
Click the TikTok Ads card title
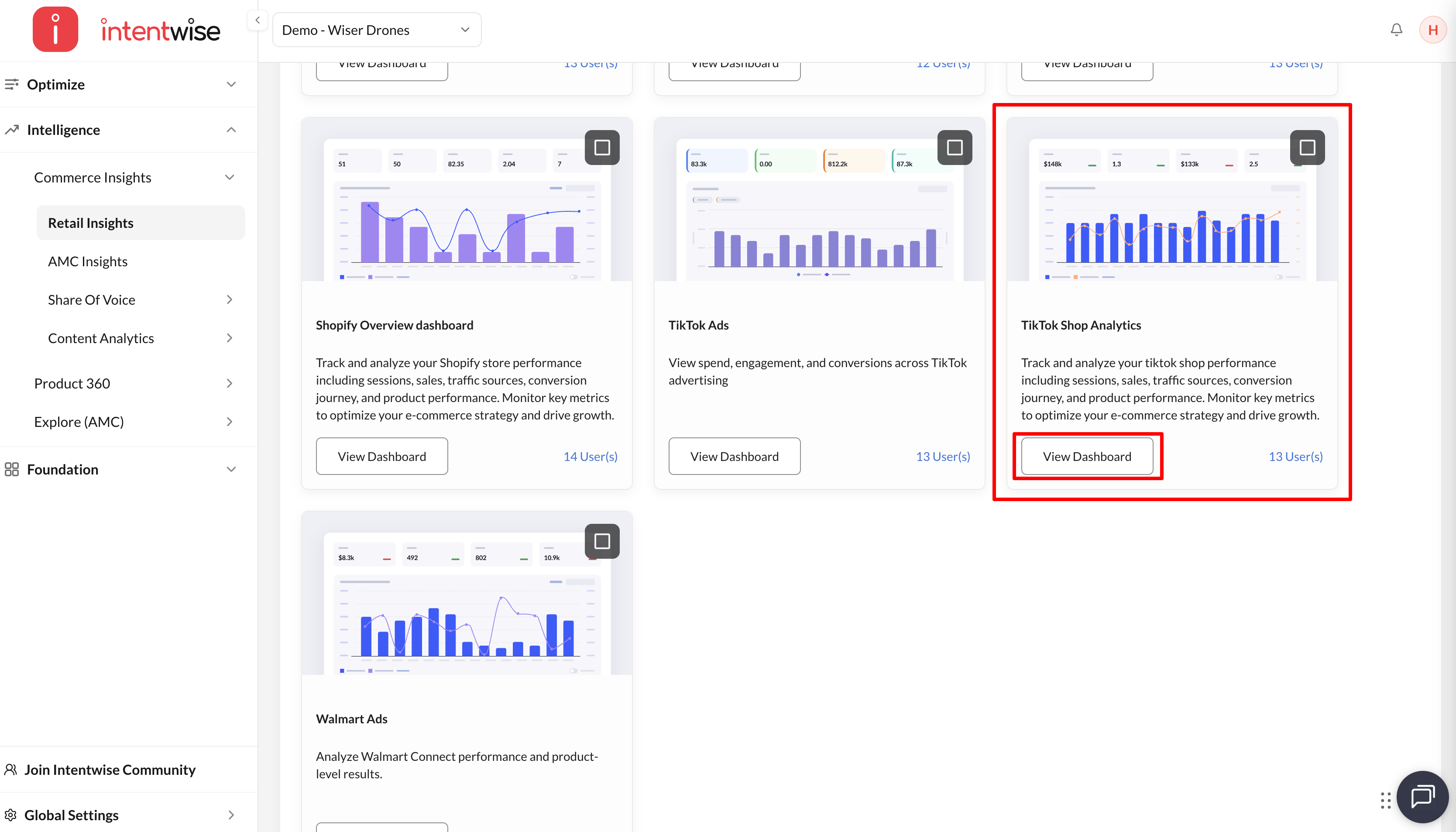[x=699, y=325]
